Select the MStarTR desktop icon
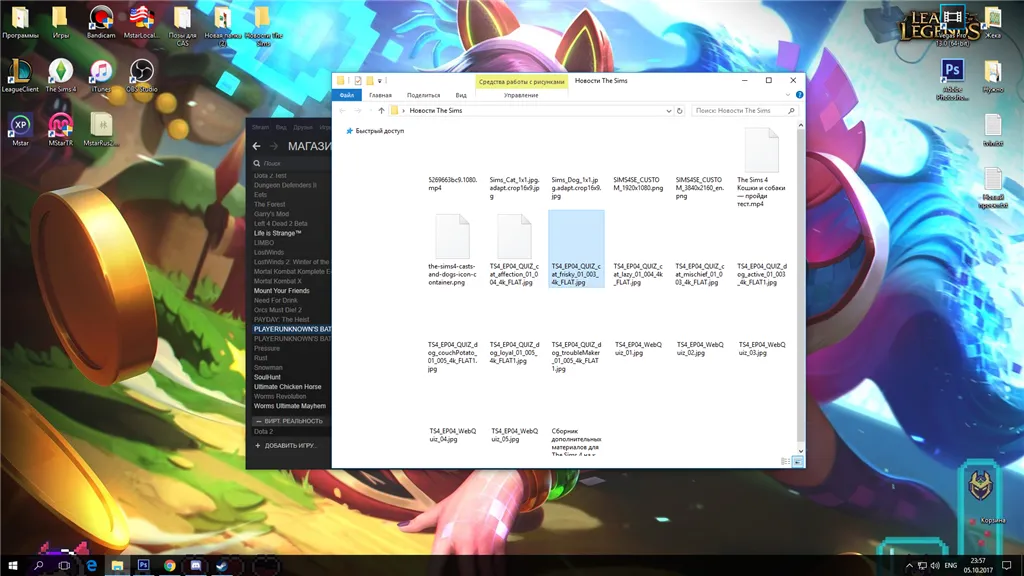This screenshot has height=576, width=1024. (61, 129)
